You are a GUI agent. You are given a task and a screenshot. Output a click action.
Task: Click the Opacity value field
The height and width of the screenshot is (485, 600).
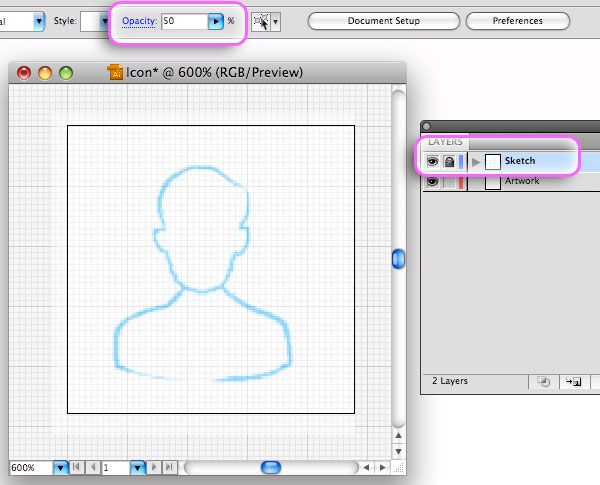tap(185, 21)
